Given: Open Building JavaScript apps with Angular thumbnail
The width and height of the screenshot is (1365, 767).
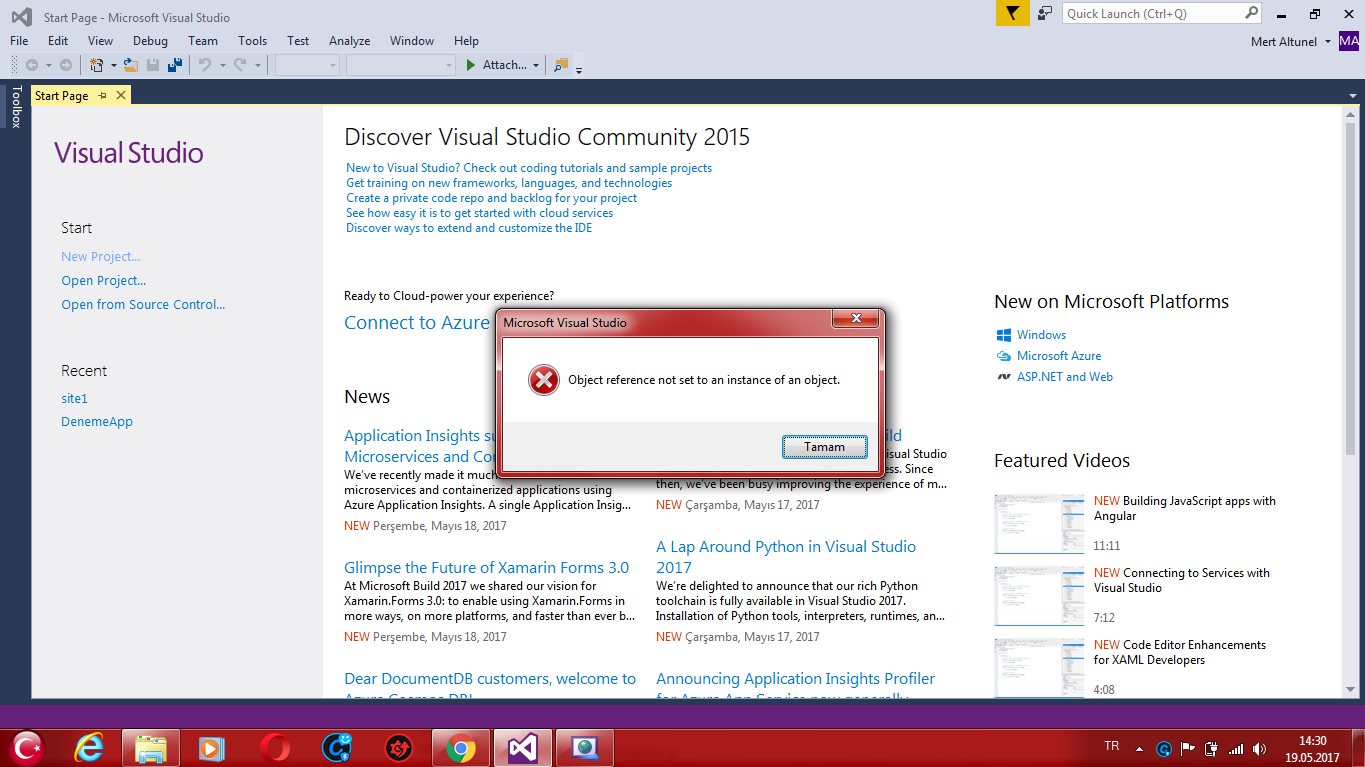Looking at the screenshot, I should pos(1039,524).
